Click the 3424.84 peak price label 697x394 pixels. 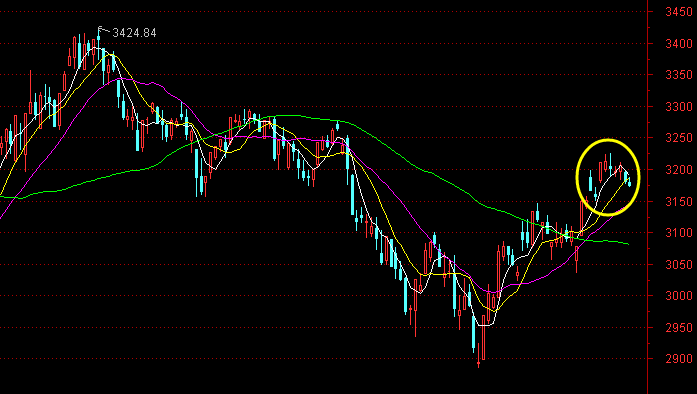click(x=134, y=33)
